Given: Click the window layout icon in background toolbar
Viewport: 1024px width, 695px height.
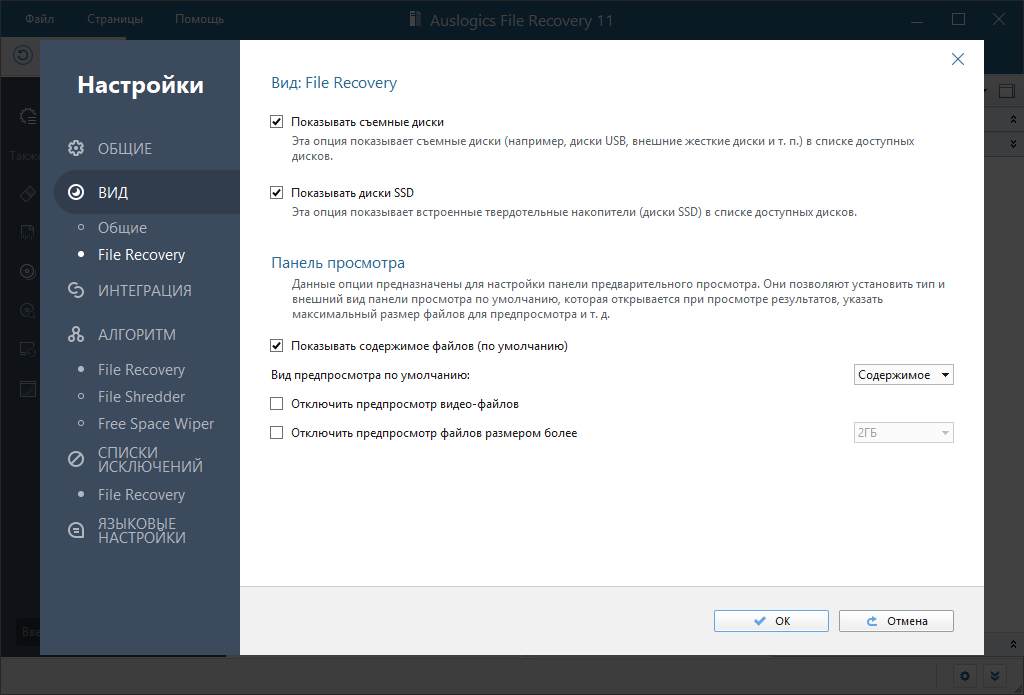Looking at the screenshot, I should 1006,91.
